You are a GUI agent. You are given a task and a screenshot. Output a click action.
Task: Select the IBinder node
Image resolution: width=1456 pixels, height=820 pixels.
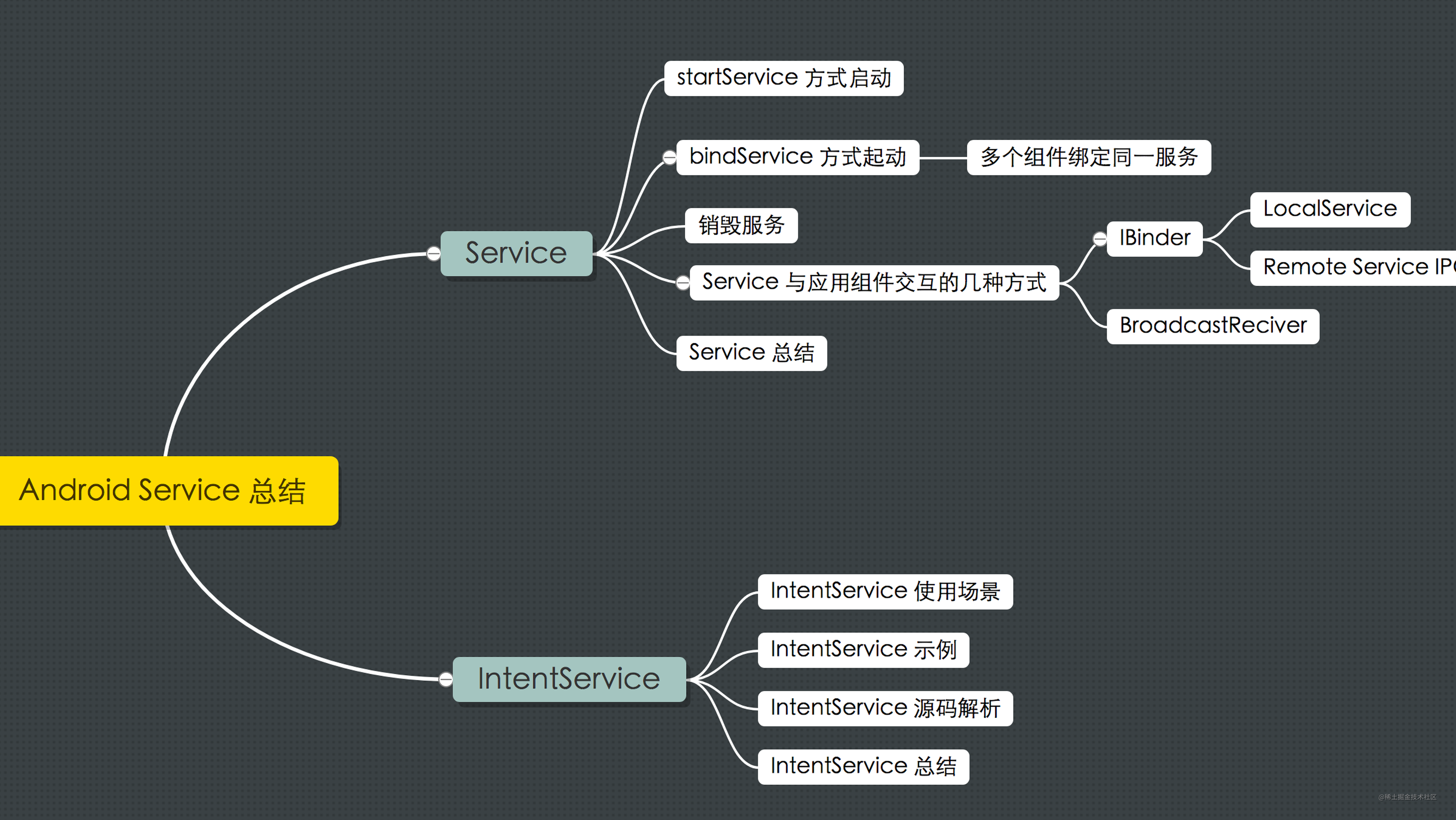[x=1154, y=239]
